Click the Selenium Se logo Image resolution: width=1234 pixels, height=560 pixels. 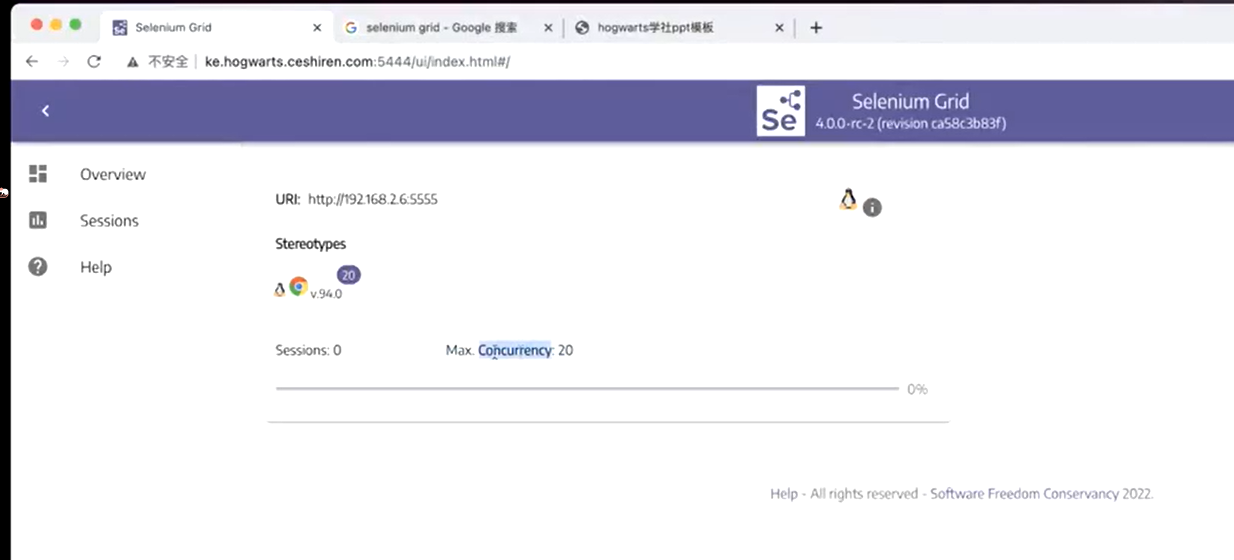tap(780, 111)
